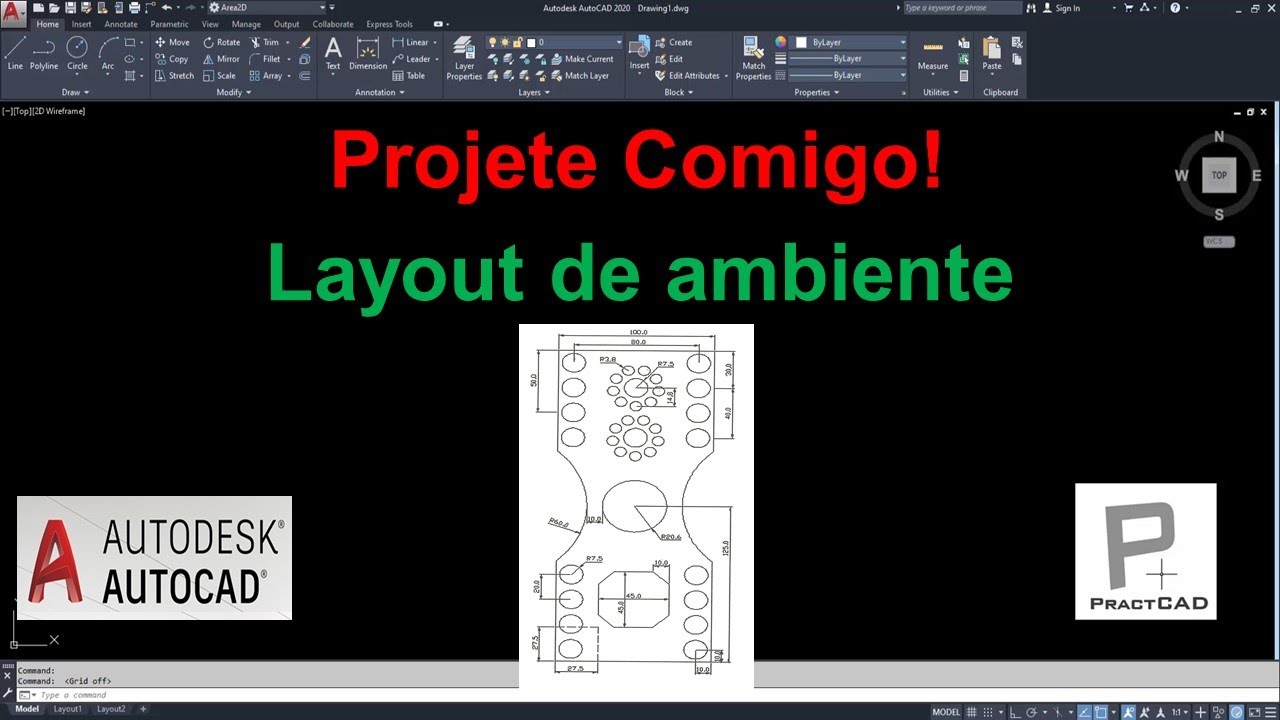The image size is (1280, 720).
Task: Click Make Current layer button
Action: click(x=582, y=59)
